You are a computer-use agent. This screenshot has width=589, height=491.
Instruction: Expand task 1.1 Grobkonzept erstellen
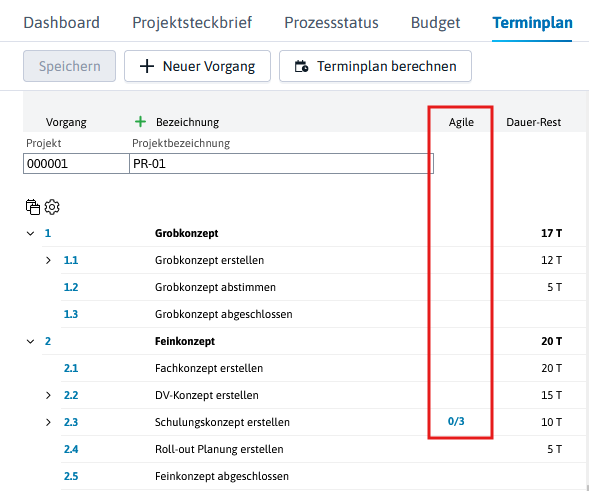click(x=48, y=260)
